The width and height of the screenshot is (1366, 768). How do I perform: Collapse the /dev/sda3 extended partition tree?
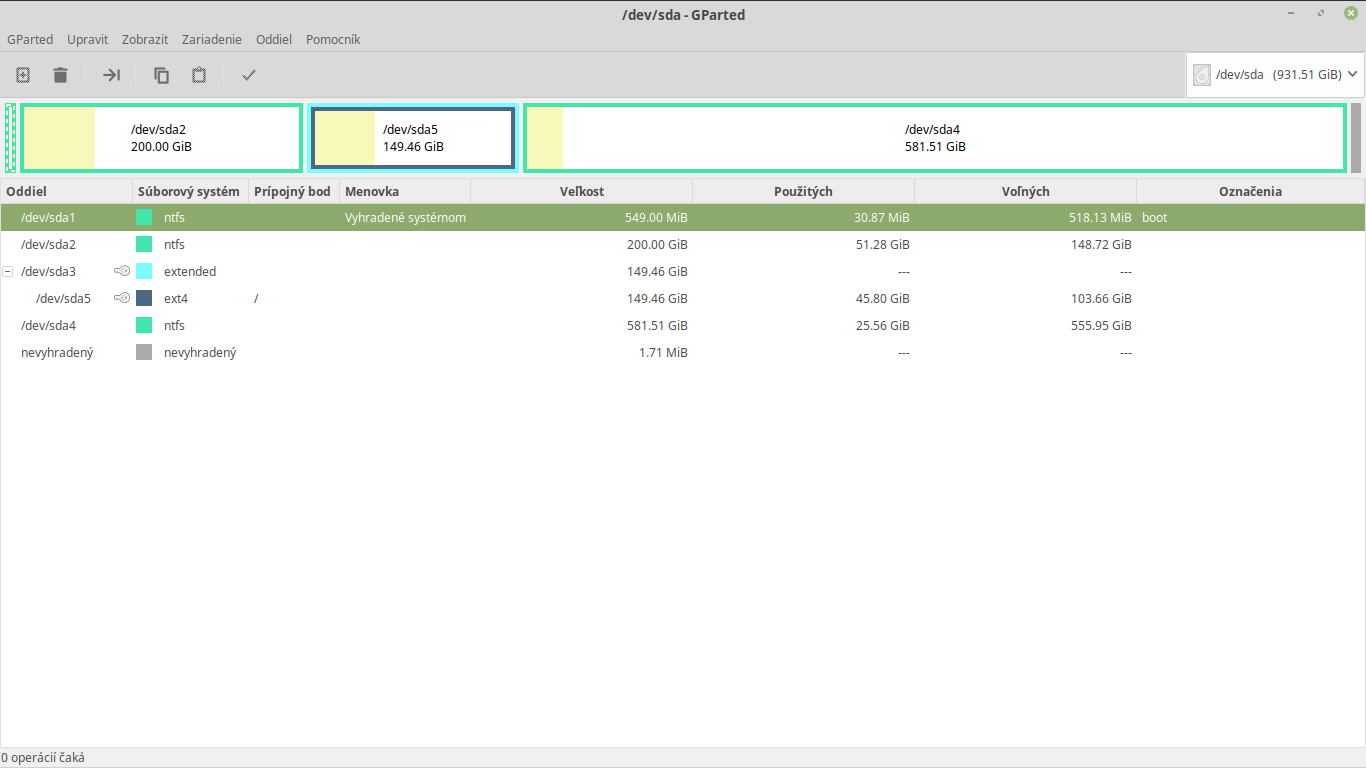8,271
